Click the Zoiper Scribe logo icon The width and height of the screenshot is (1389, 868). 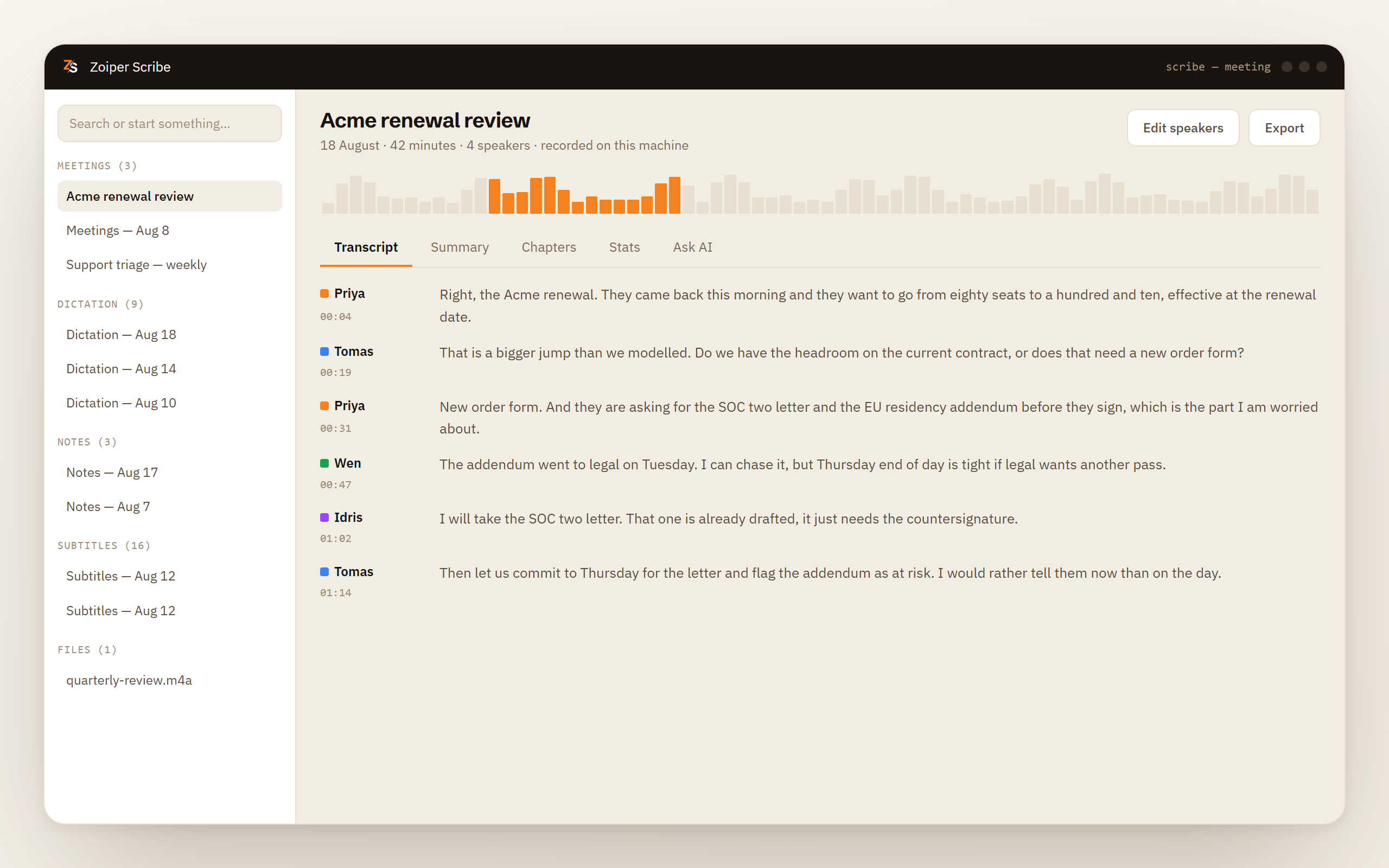pos(70,67)
